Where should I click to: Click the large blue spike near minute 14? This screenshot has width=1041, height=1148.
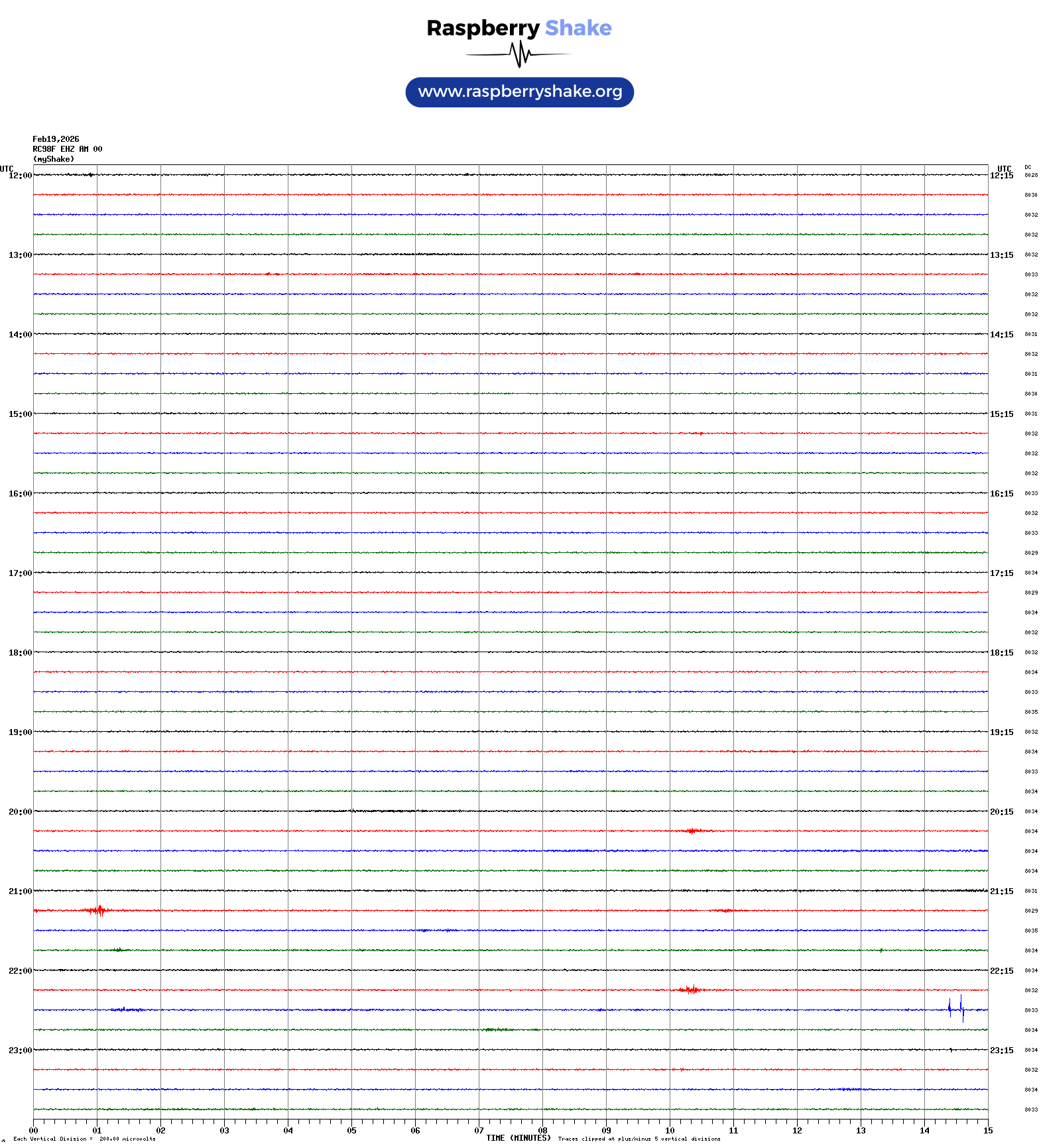960,1009
